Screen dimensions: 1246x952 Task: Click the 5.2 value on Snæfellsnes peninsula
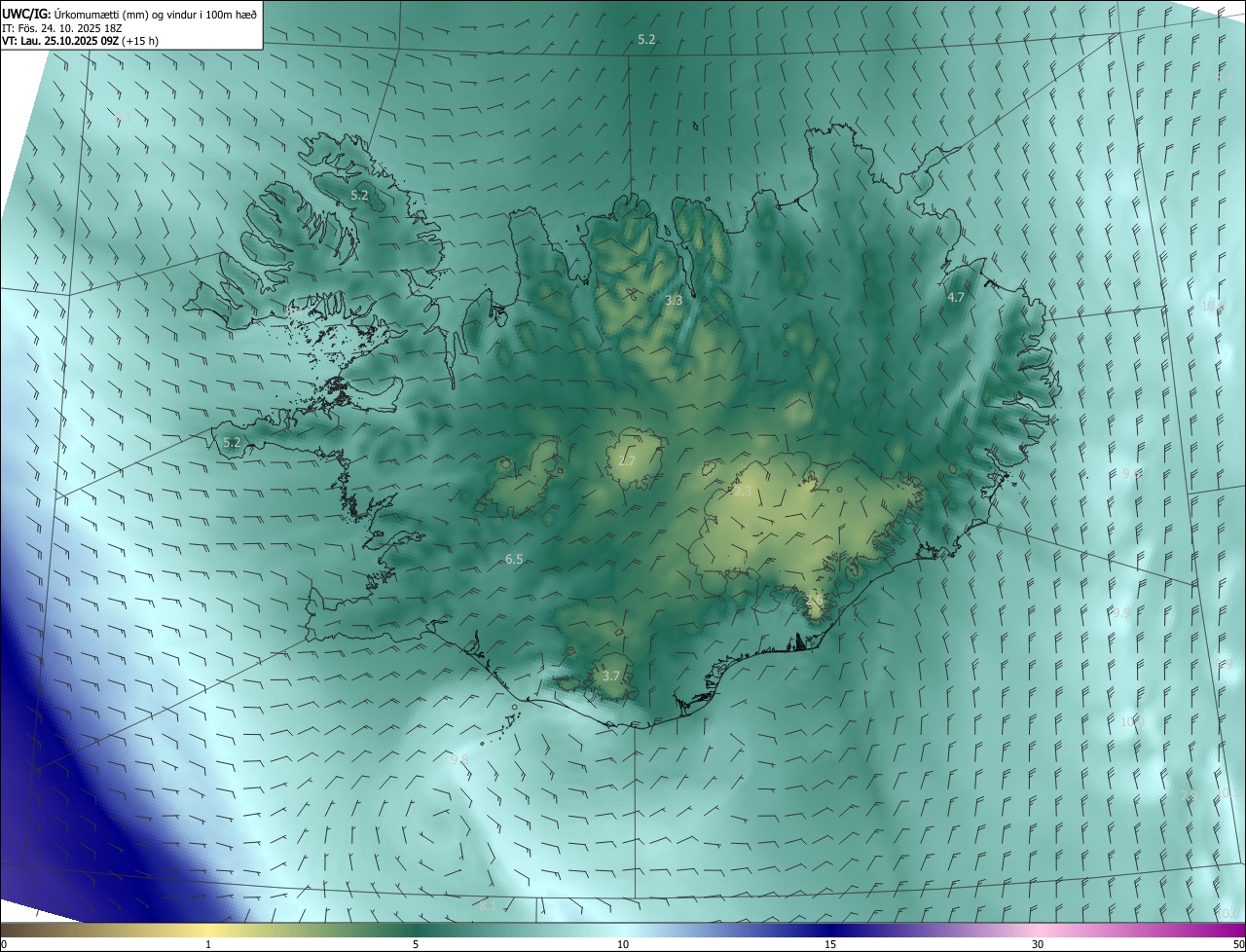tap(231, 442)
